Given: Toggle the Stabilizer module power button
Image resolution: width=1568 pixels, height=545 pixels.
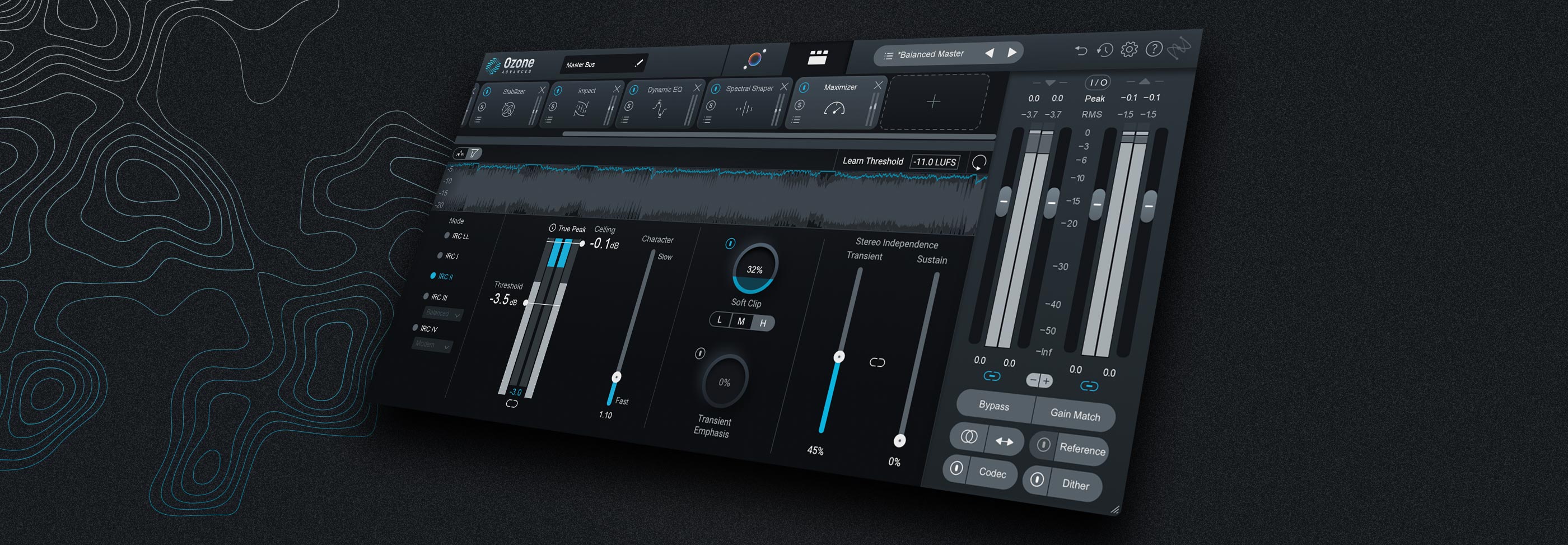Looking at the screenshot, I should tap(487, 92).
